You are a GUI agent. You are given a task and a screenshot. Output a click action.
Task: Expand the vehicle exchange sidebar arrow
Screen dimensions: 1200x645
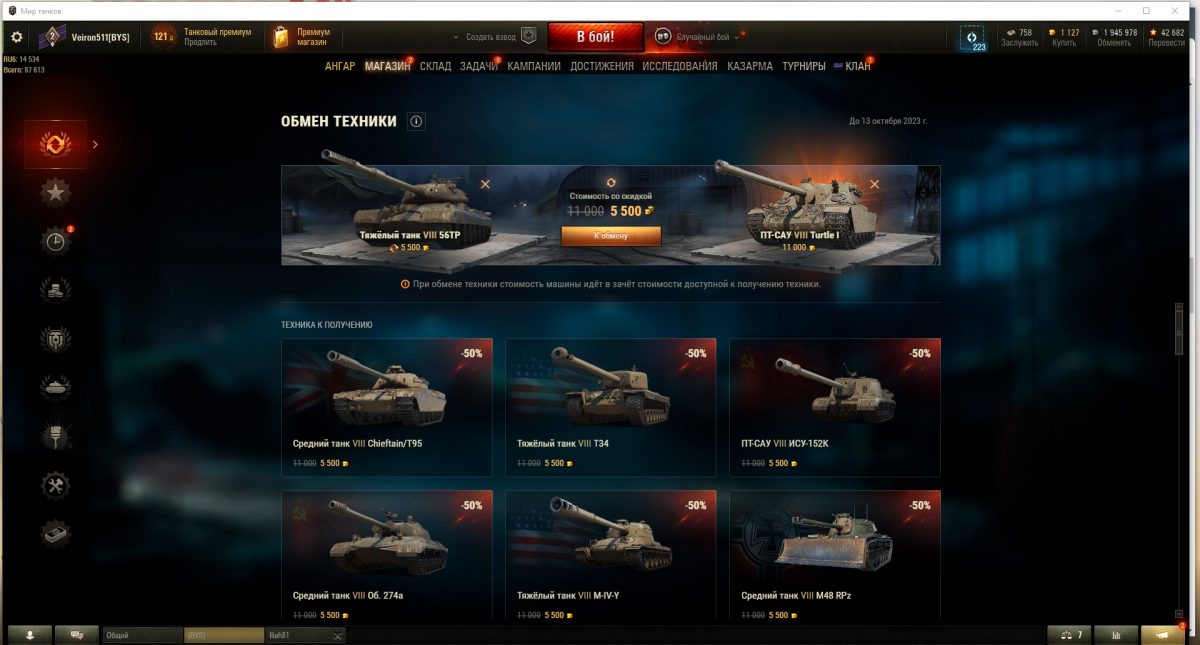[x=95, y=145]
